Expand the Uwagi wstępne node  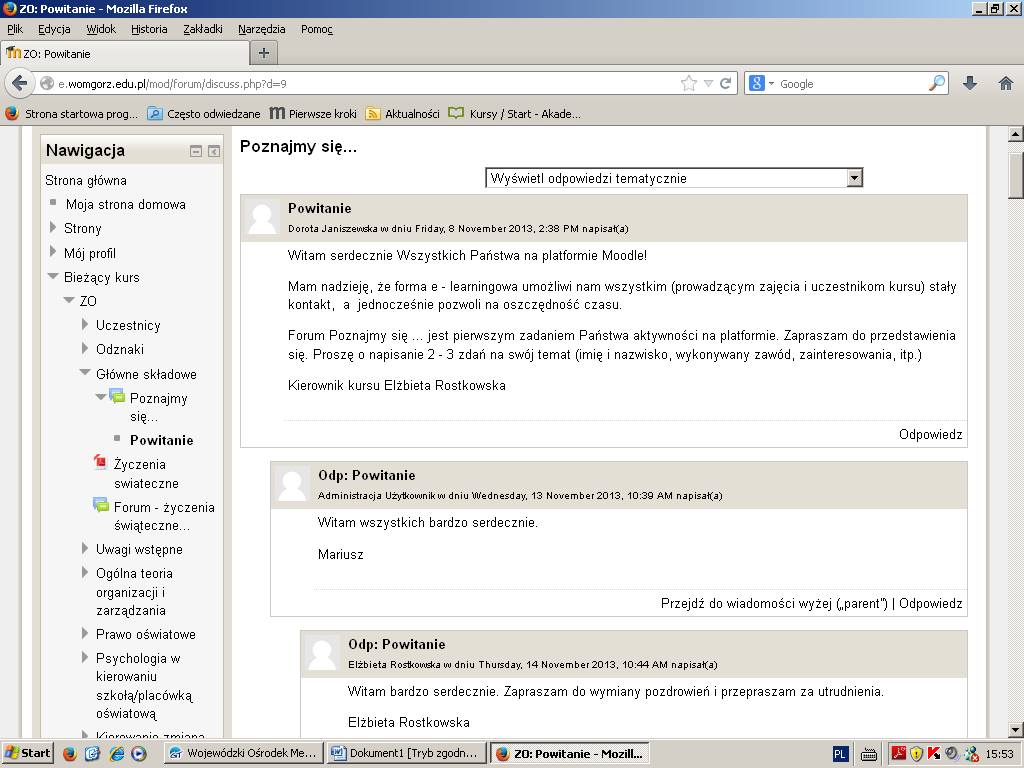85,548
